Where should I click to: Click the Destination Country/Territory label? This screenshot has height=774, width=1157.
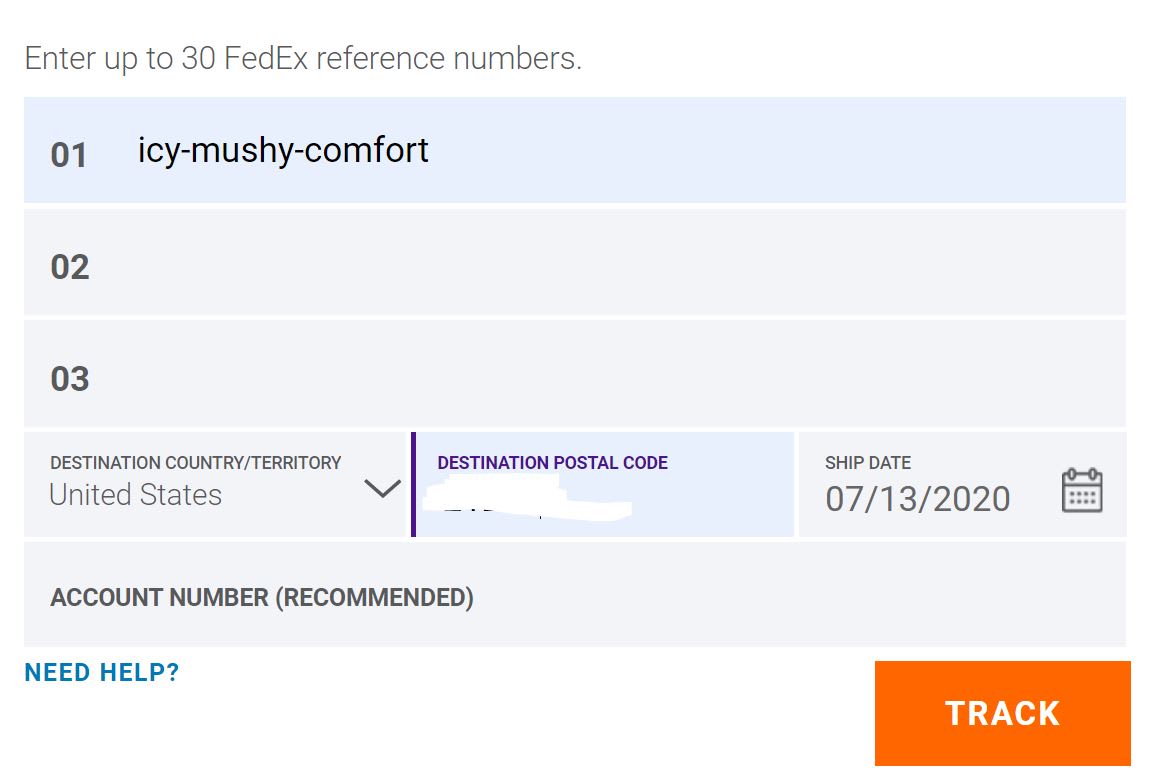[x=196, y=463]
